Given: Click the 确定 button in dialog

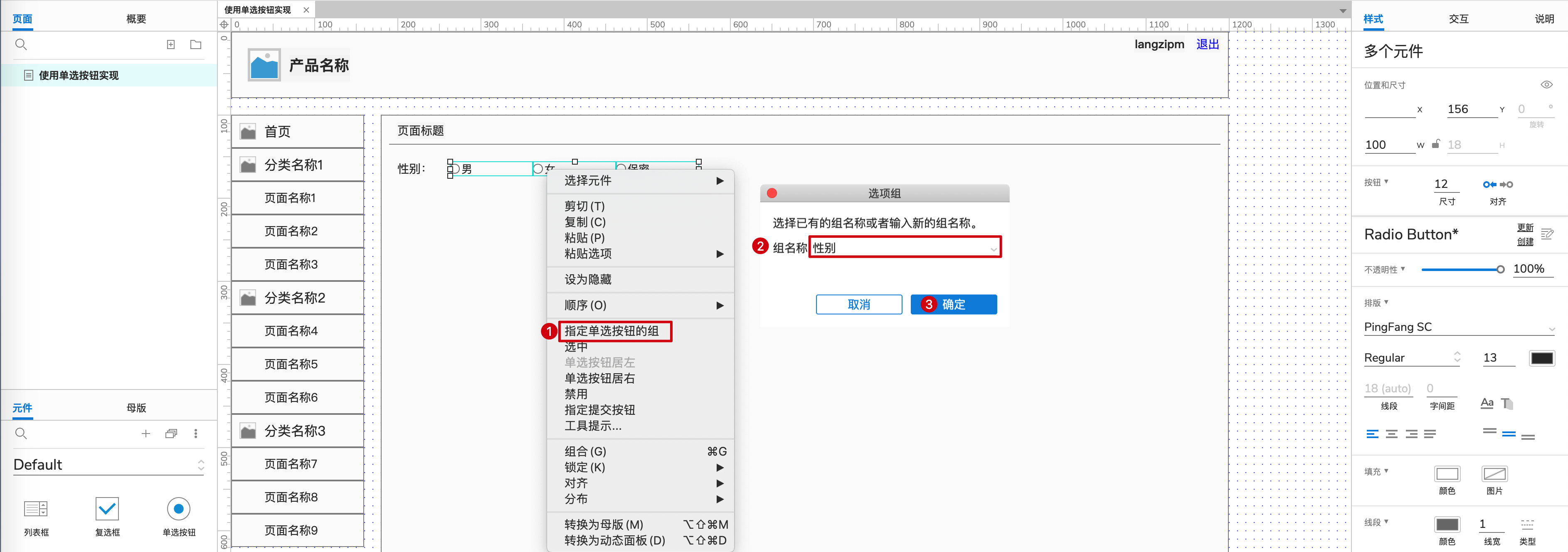Looking at the screenshot, I should coord(953,304).
